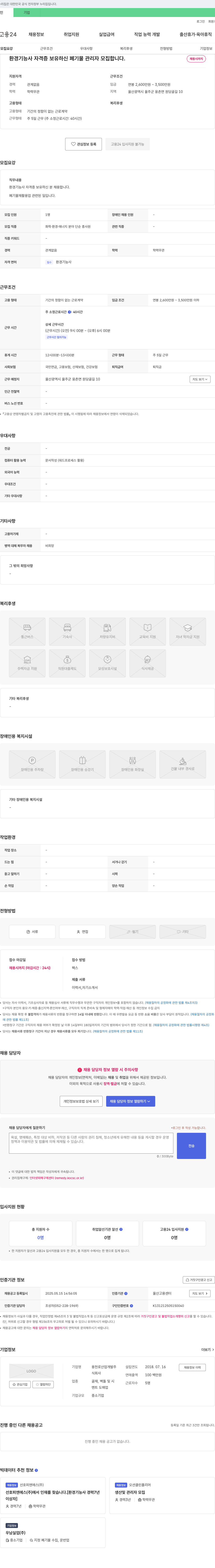Open the 취업지원 menu

tap(71, 35)
